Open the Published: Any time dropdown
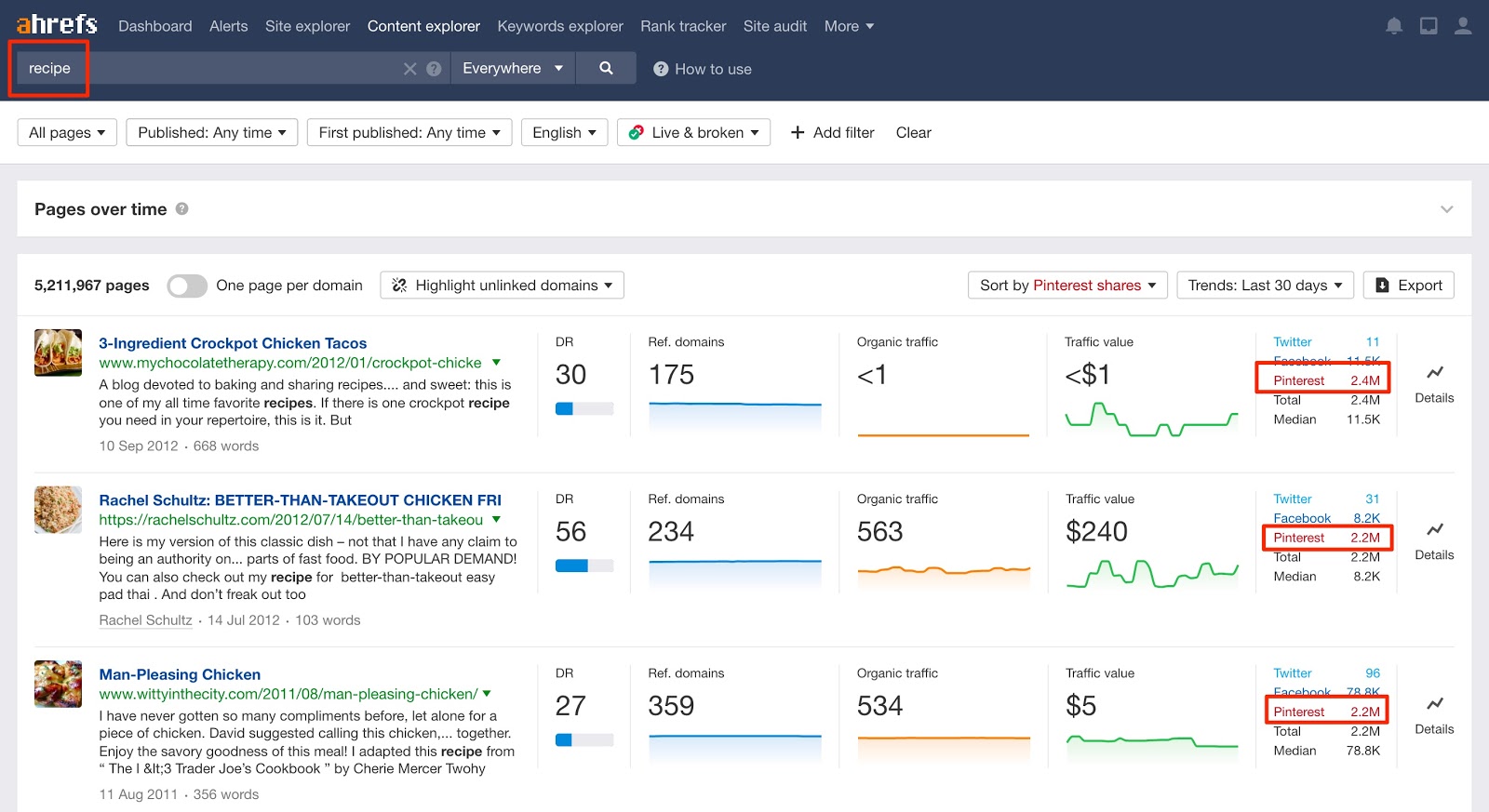The height and width of the screenshot is (812, 1489). coord(212,133)
